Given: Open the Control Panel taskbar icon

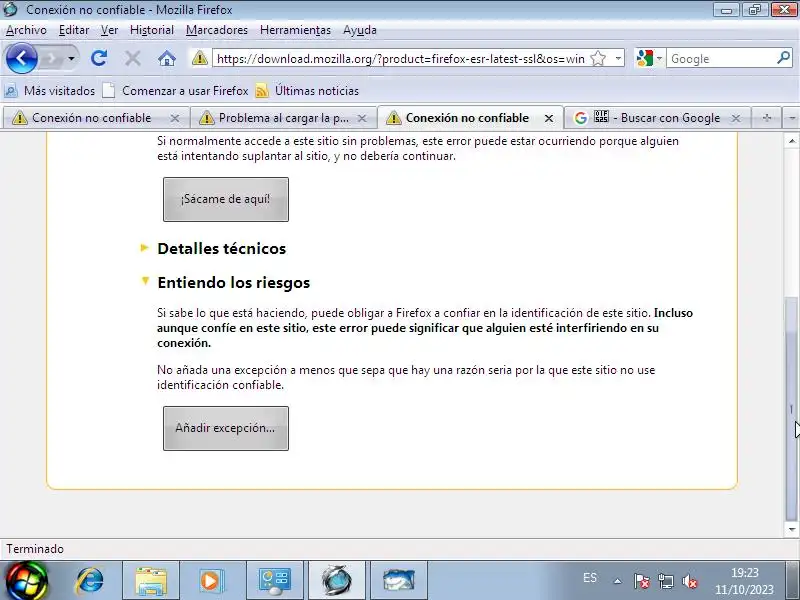Looking at the screenshot, I should click(x=274, y=581).
